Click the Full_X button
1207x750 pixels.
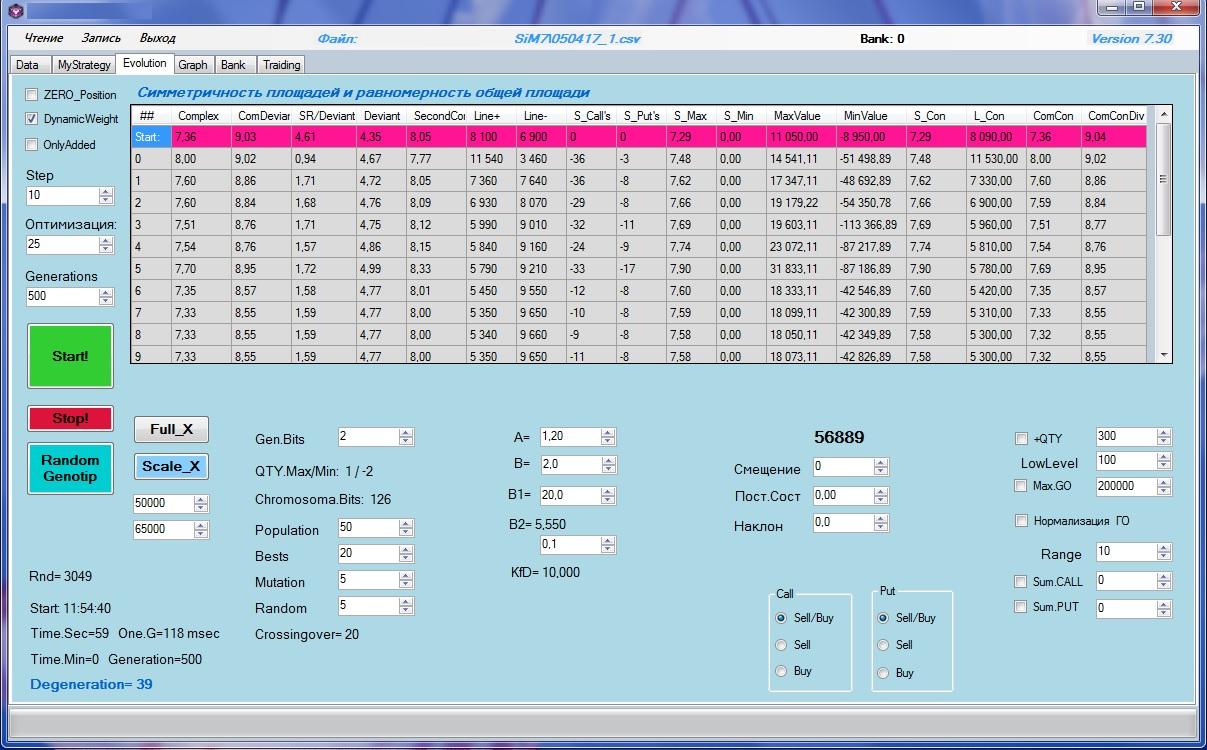pos(171,429)
